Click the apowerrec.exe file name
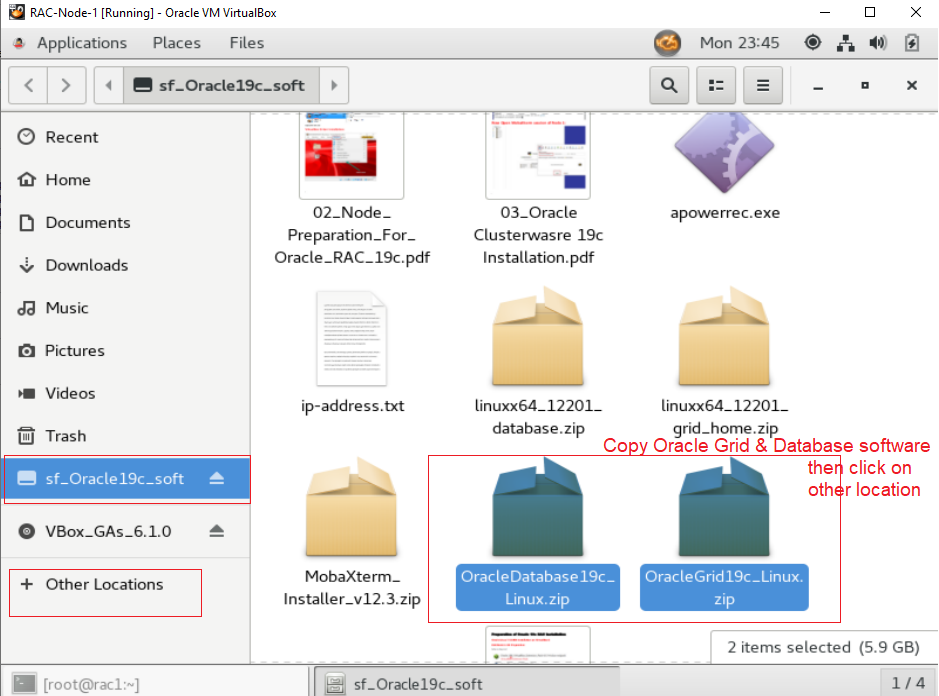 tap(725, 213)
